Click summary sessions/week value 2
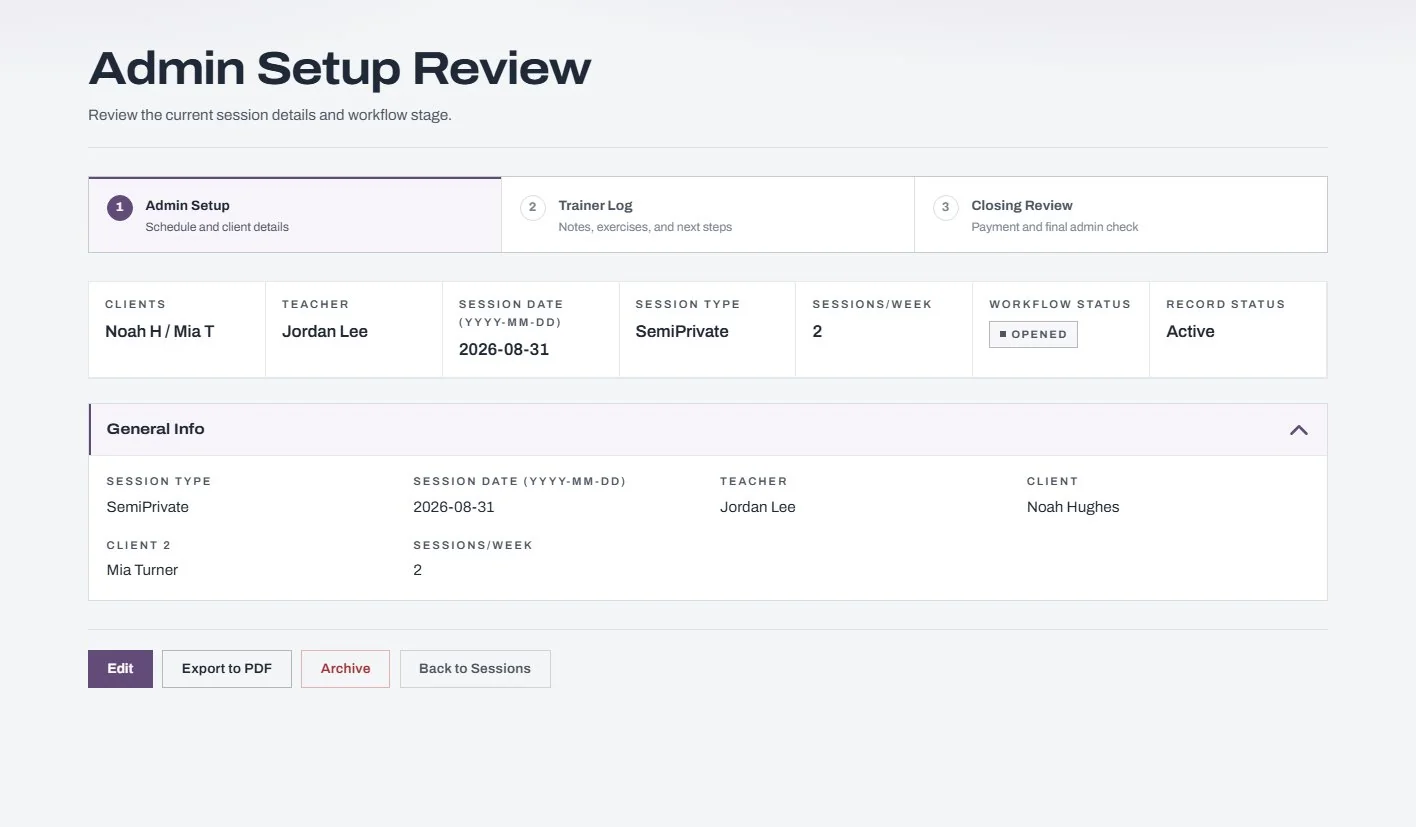 (x=817, y=332)
